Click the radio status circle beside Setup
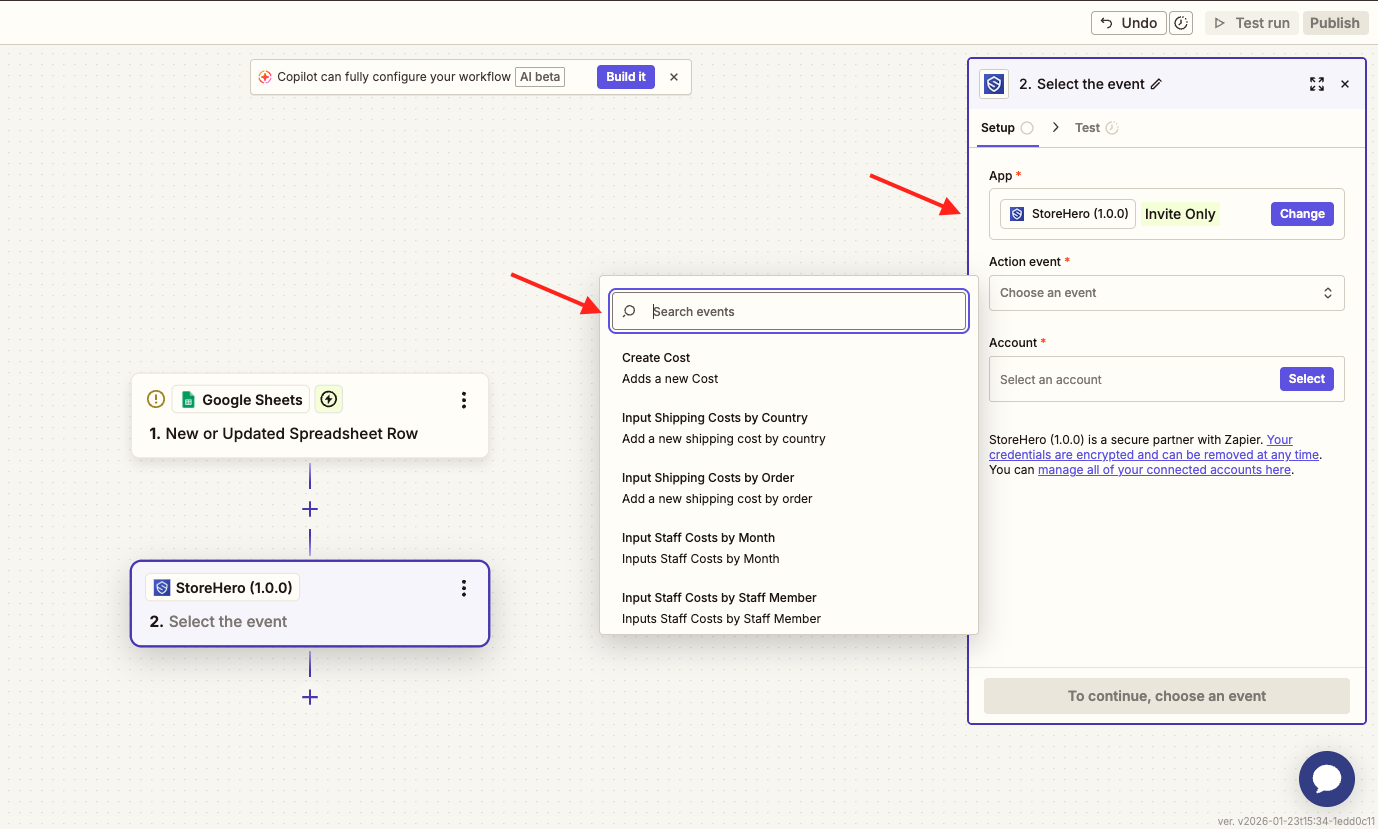Screen dimensions: 1378x829 click(1027, 128)
